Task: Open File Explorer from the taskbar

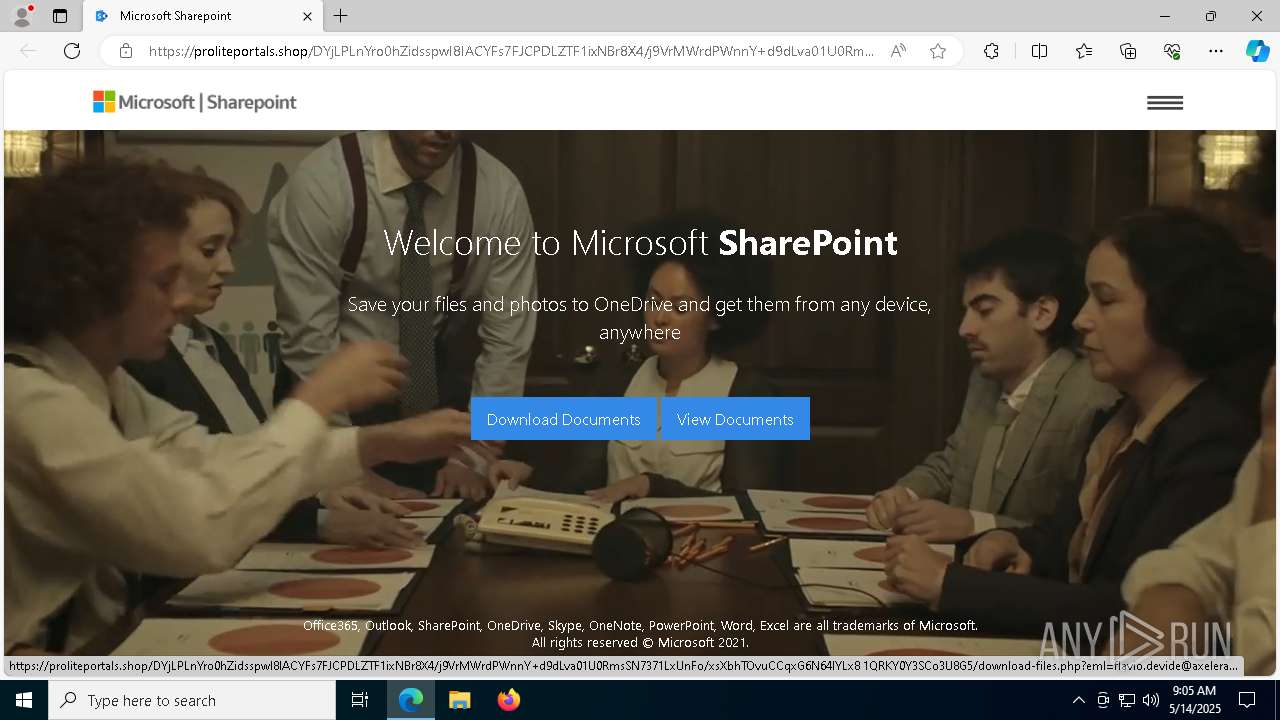Action: (459, 700)
